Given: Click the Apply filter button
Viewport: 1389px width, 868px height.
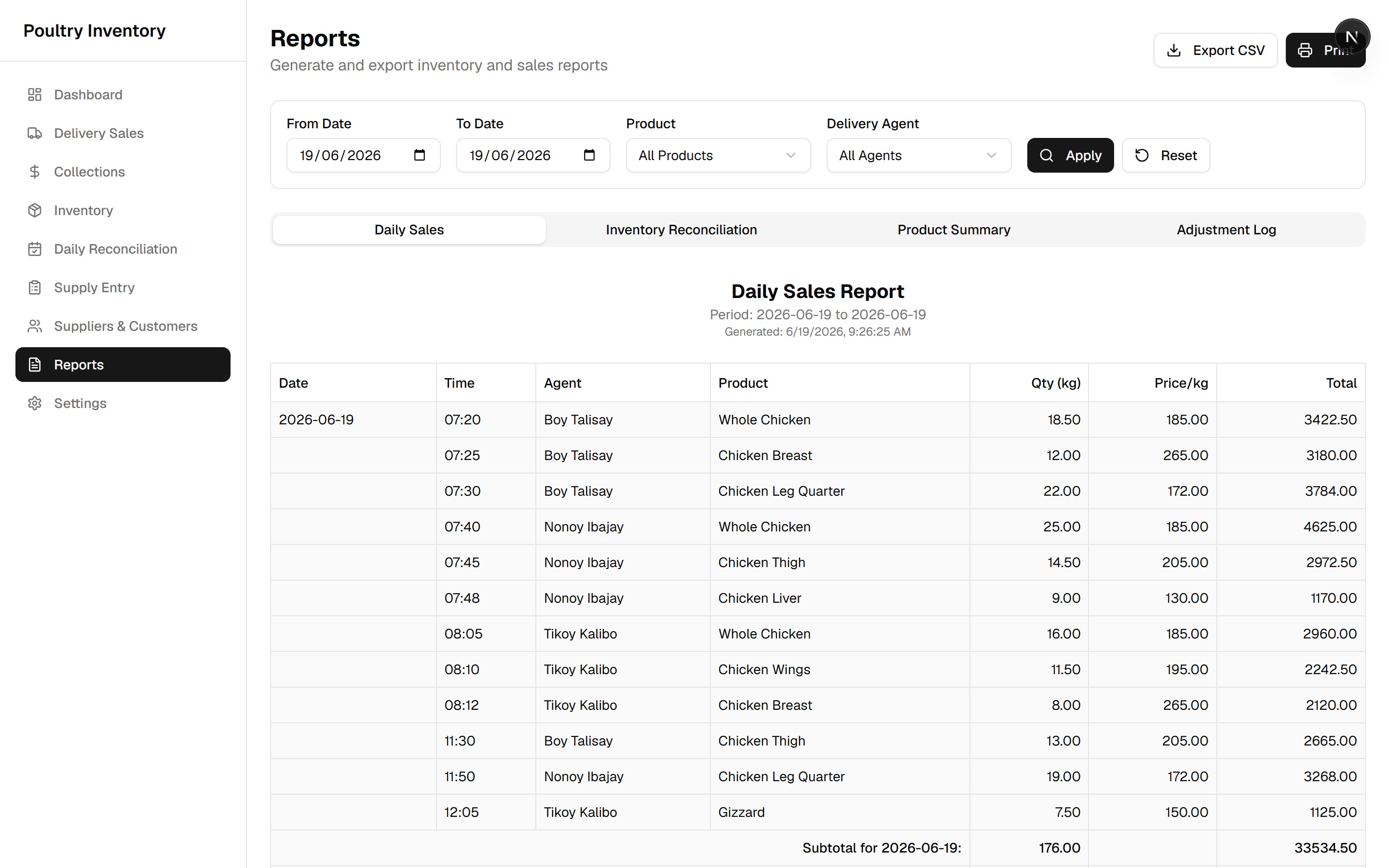Looking at the screenshot, I should (1071, 155).
